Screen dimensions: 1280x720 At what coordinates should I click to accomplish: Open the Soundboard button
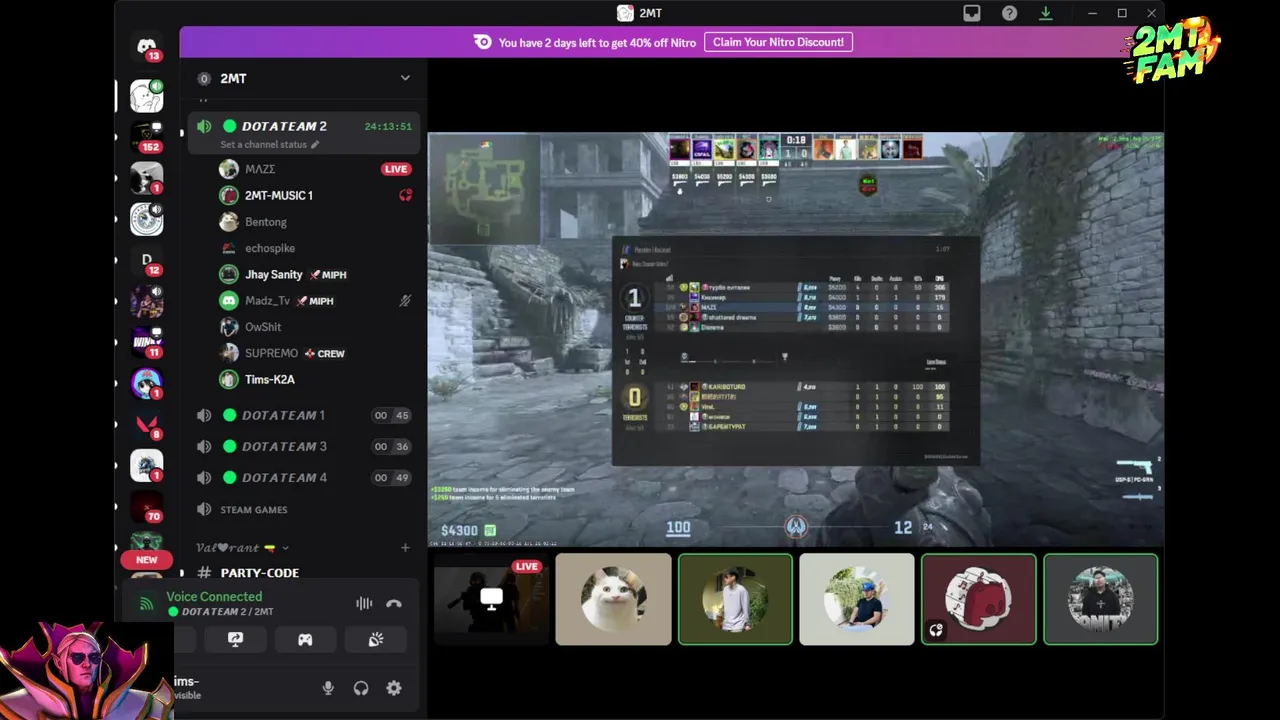pyautogui.click(x=376, y=640)
